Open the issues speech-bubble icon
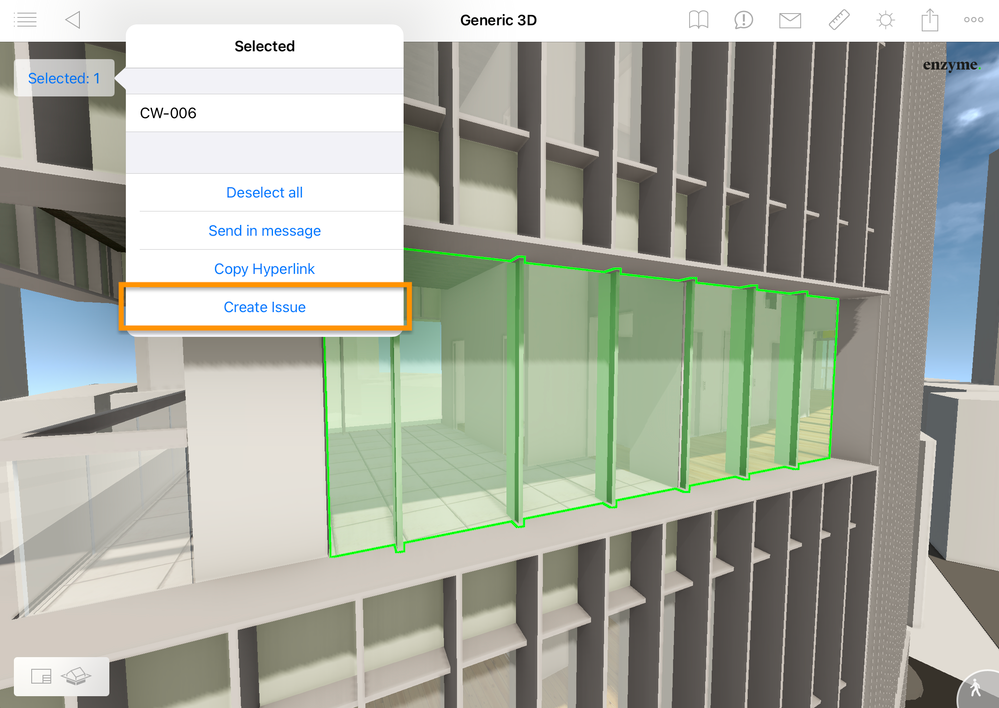 coord(744,20)
